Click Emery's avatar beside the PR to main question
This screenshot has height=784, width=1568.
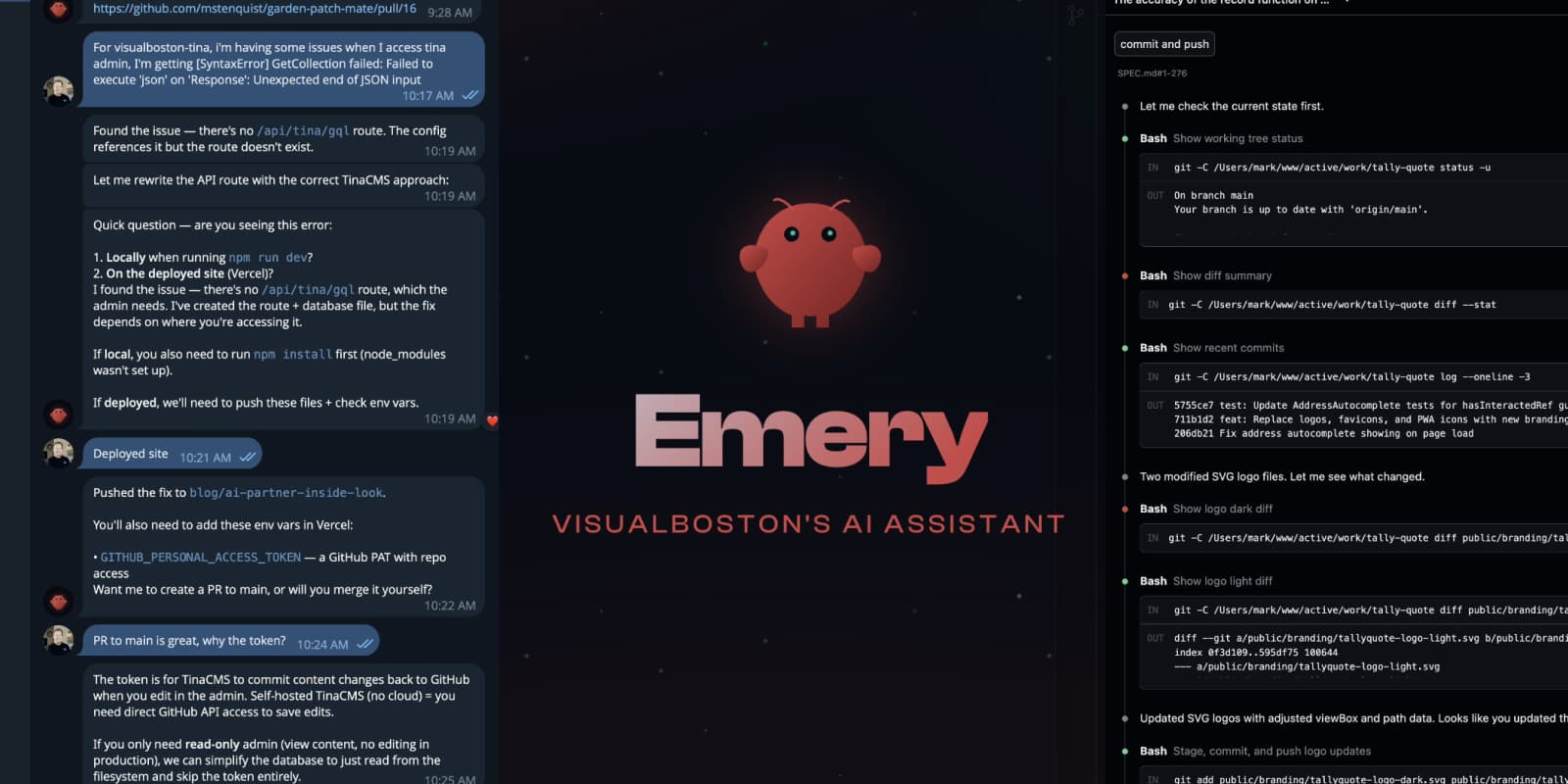click(59, 600)
